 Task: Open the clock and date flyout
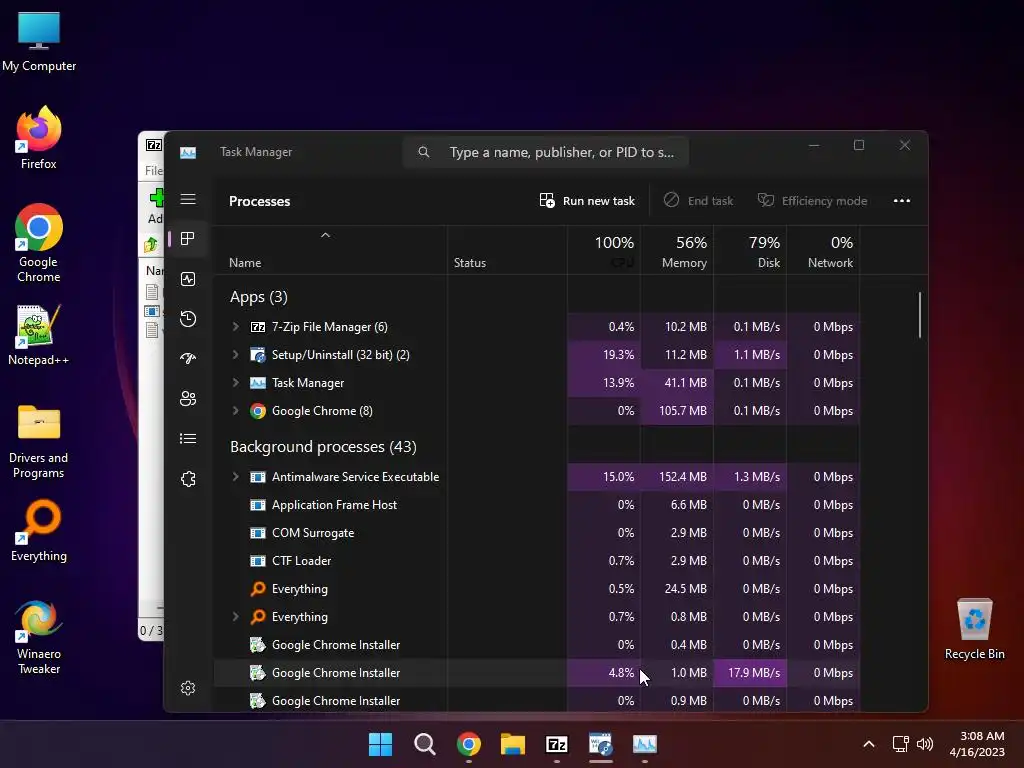977,744
